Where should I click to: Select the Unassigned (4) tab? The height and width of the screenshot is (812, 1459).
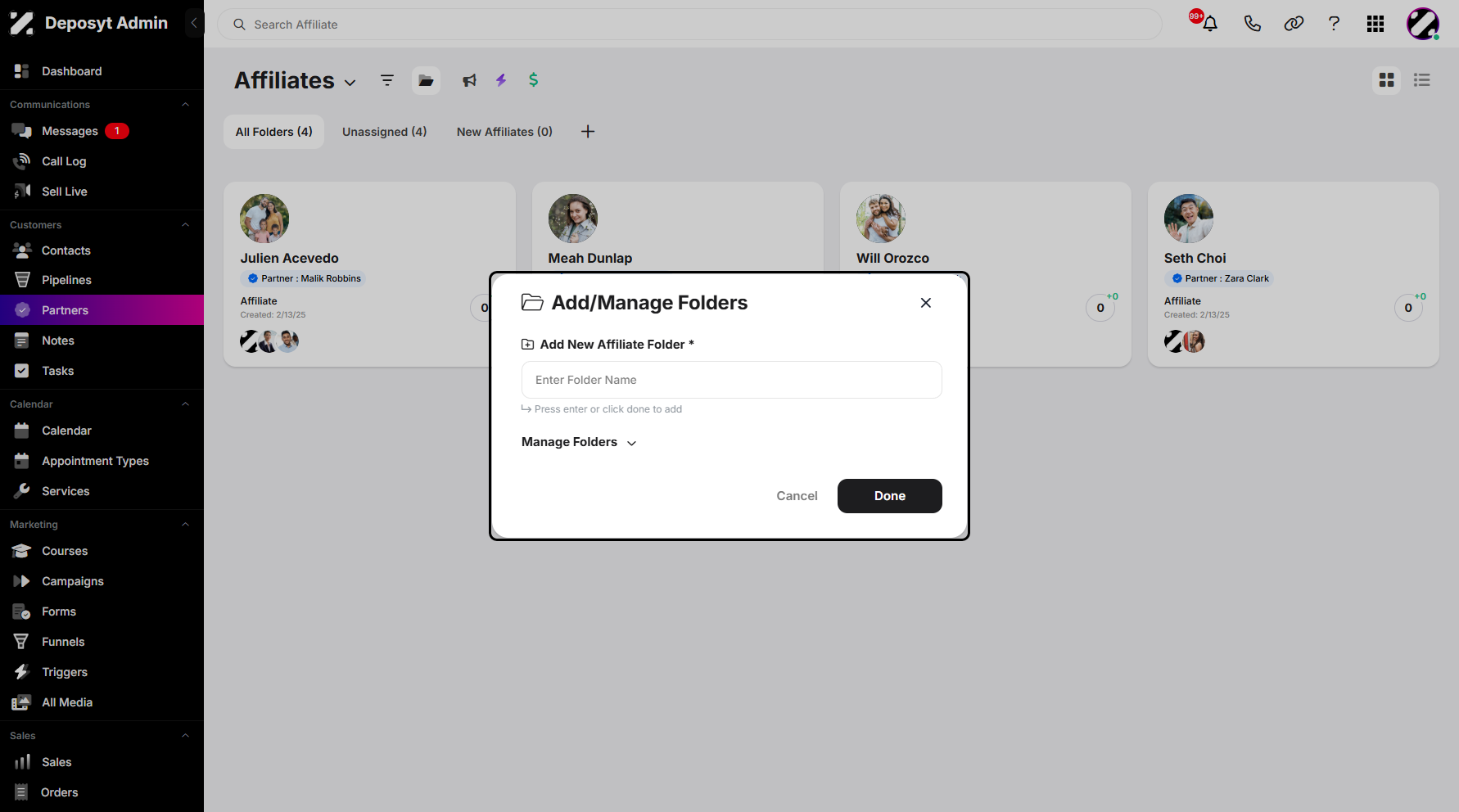(385, 132)
